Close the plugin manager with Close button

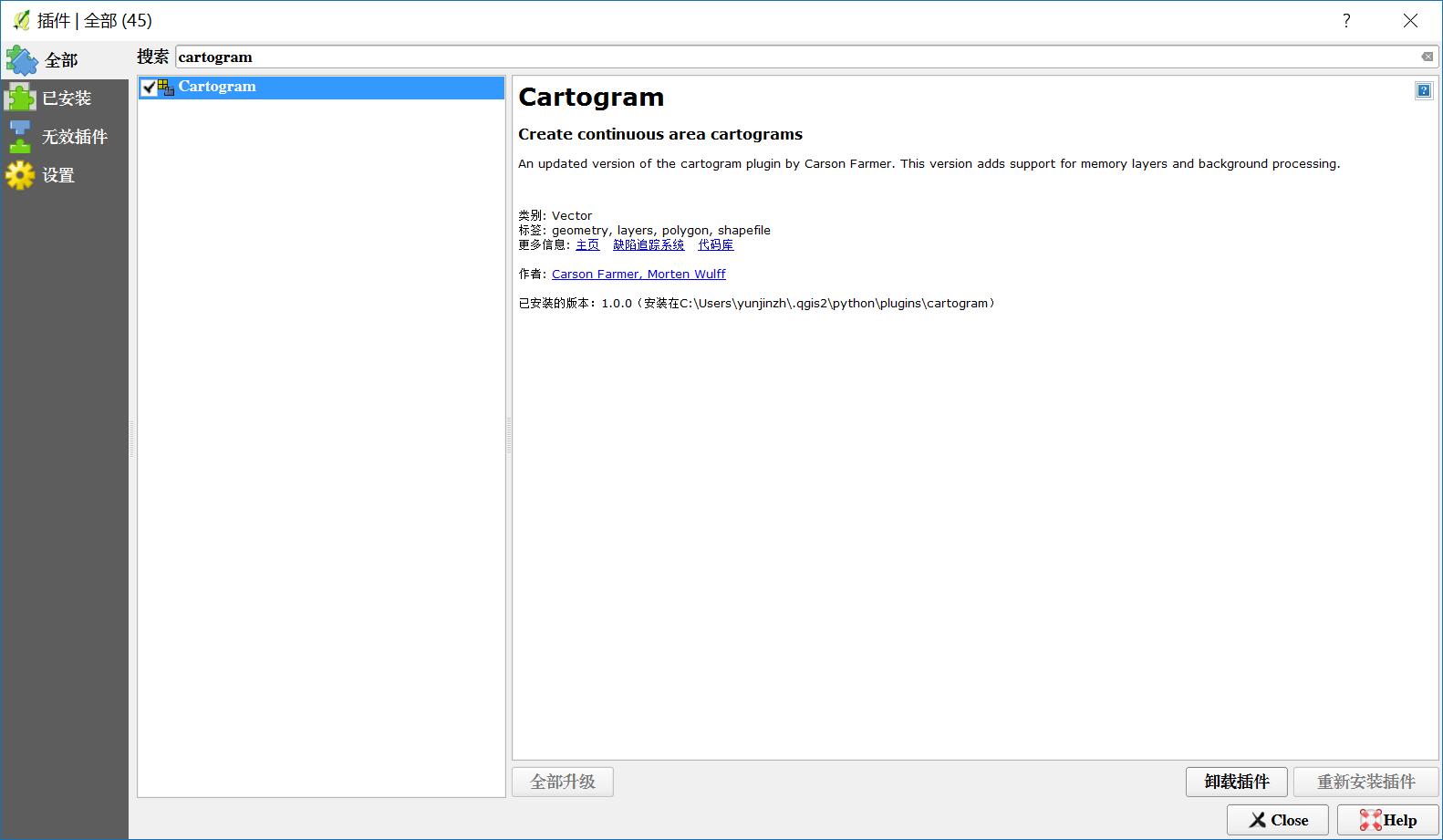point(1278,820)
